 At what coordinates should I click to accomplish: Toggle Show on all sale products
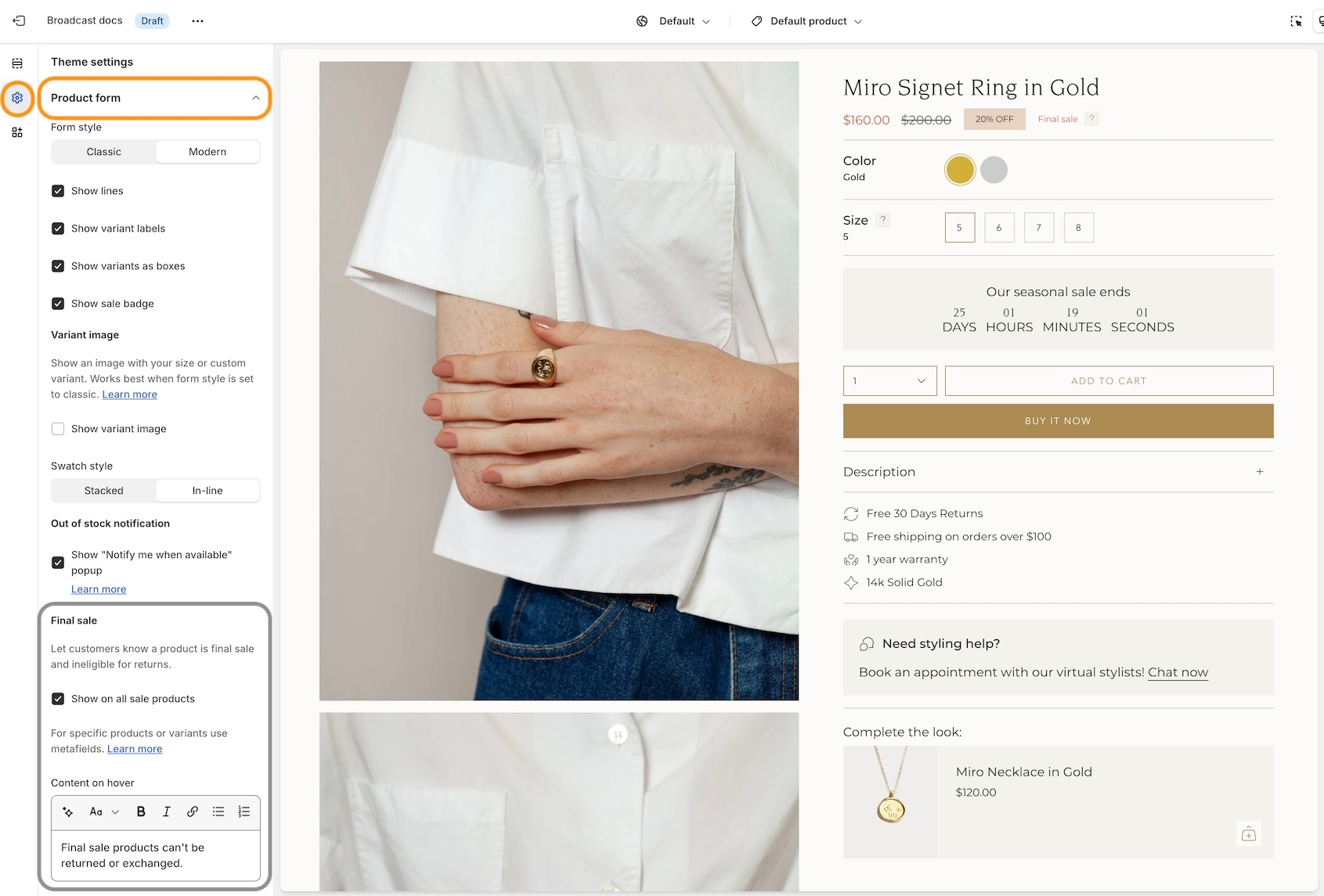point(58,699)
